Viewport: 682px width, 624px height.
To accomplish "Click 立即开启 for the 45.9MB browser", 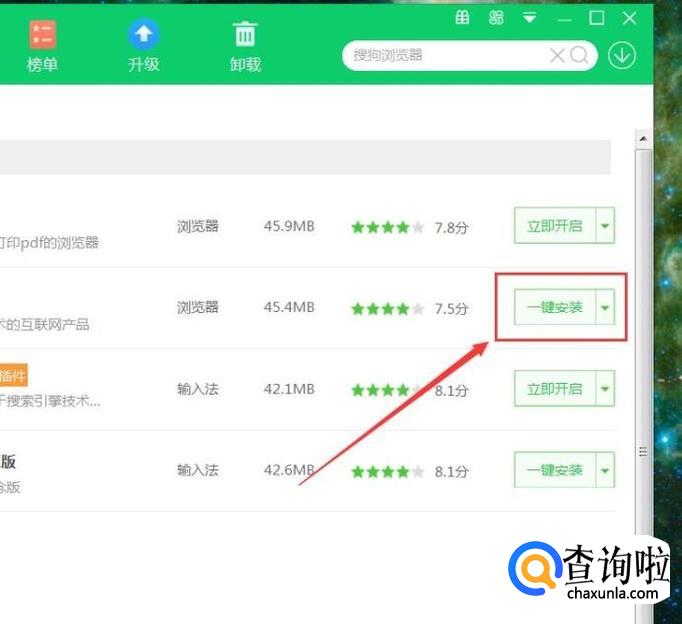I will [555, 226].
